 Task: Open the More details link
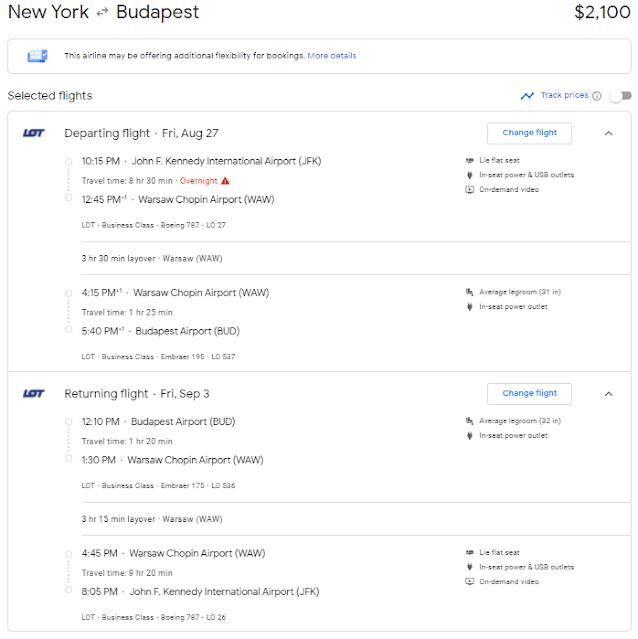point(332,56)
